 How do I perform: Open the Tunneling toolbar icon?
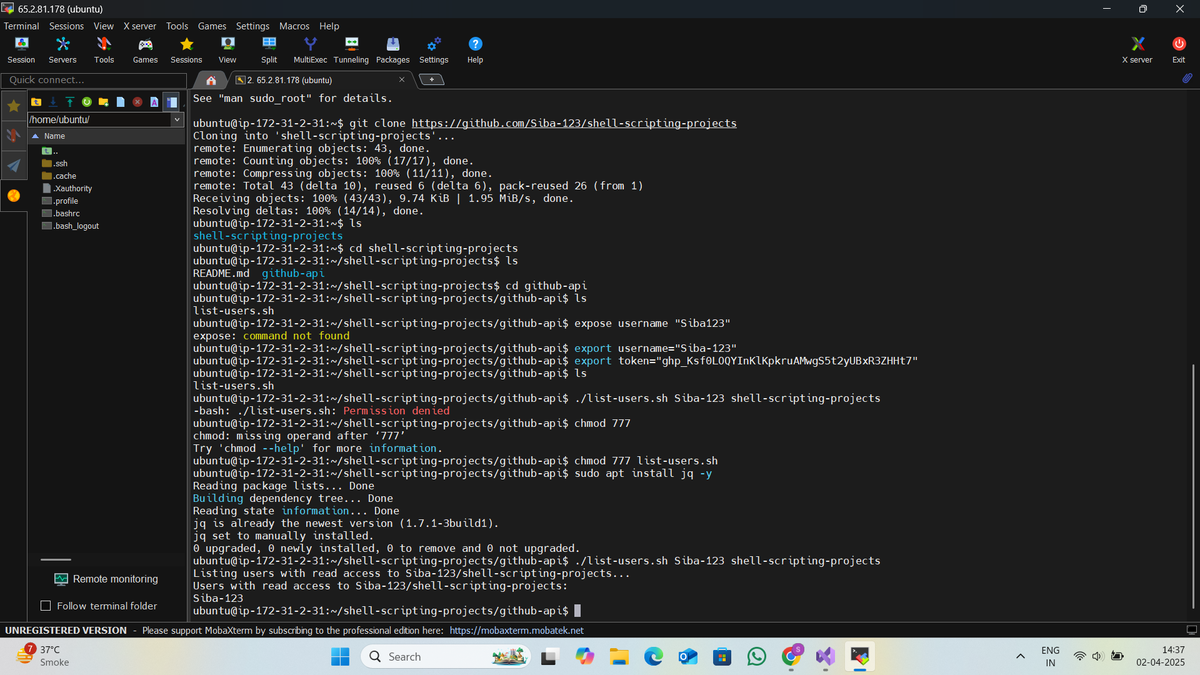(x=351, y=50)
